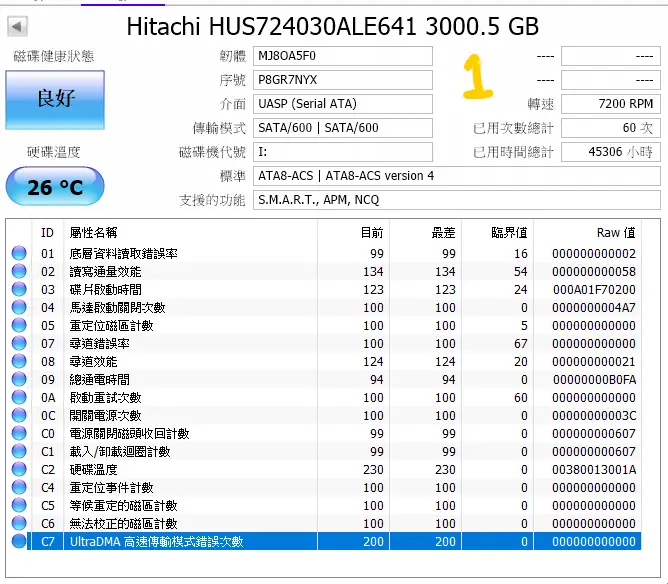This screenshot has height=584, width=668.
Task: Click raw value 0000000004A7
Action: 594,308
